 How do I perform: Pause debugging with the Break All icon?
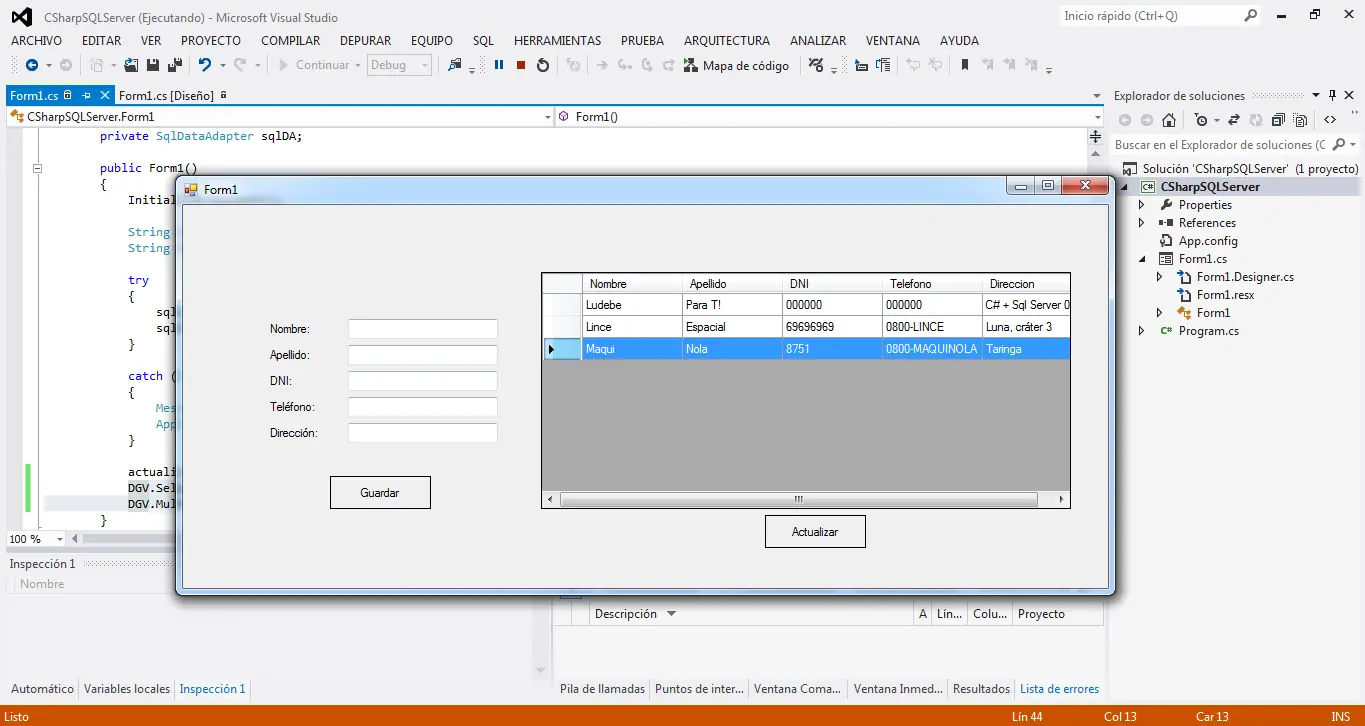(499, 65)
